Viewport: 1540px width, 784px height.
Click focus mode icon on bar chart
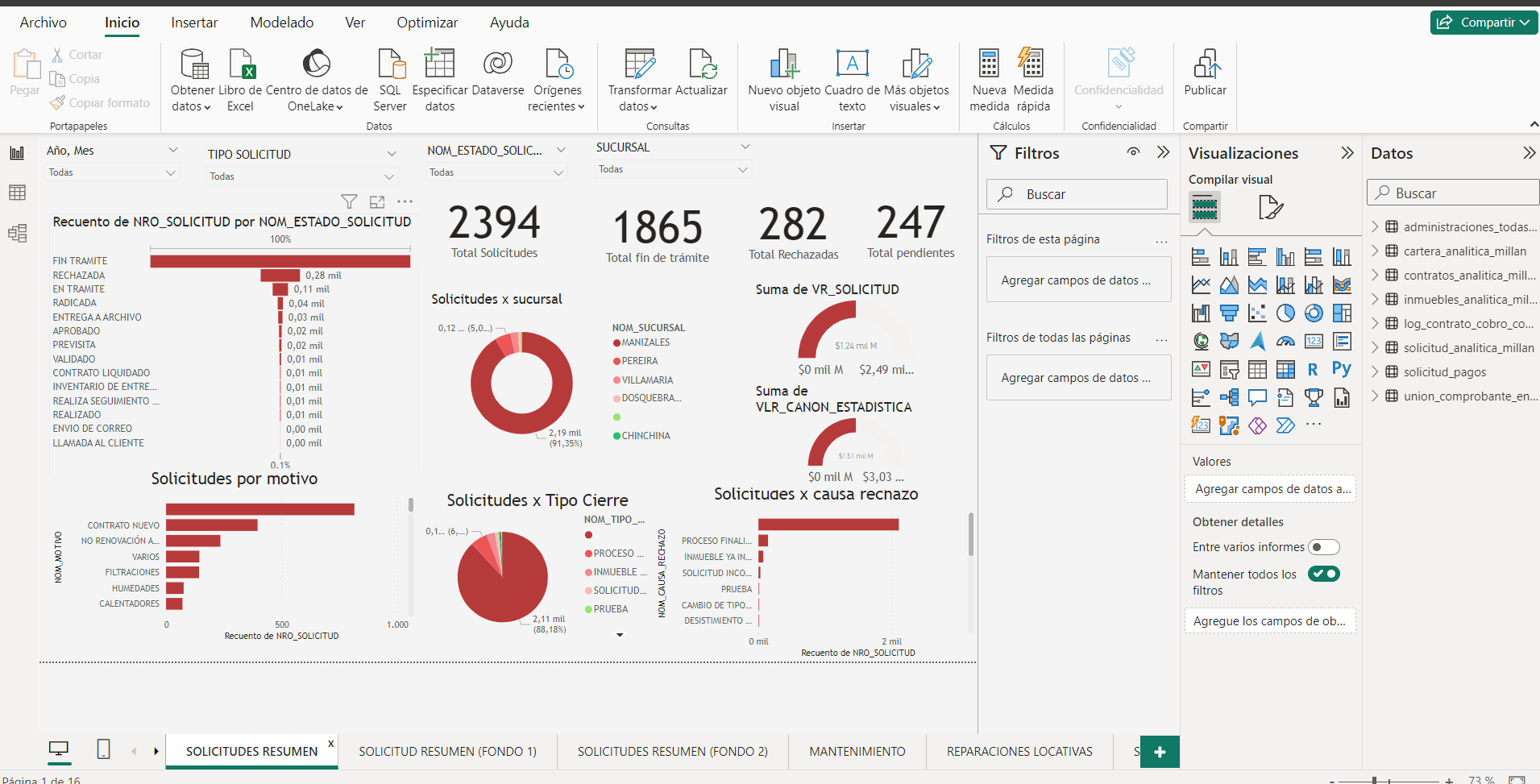click(376, 201)
